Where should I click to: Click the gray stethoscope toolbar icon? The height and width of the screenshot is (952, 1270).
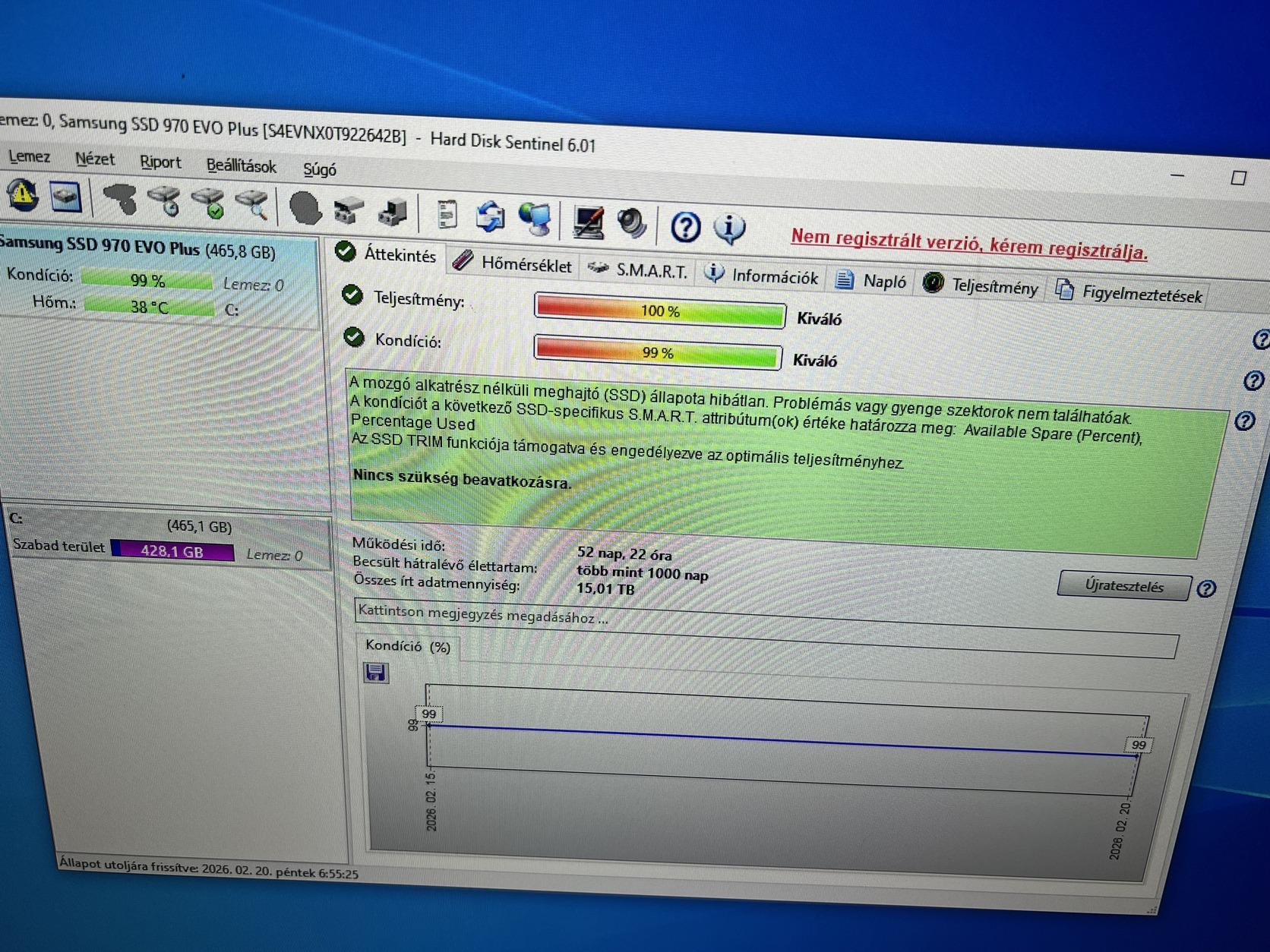click(119, 200)
